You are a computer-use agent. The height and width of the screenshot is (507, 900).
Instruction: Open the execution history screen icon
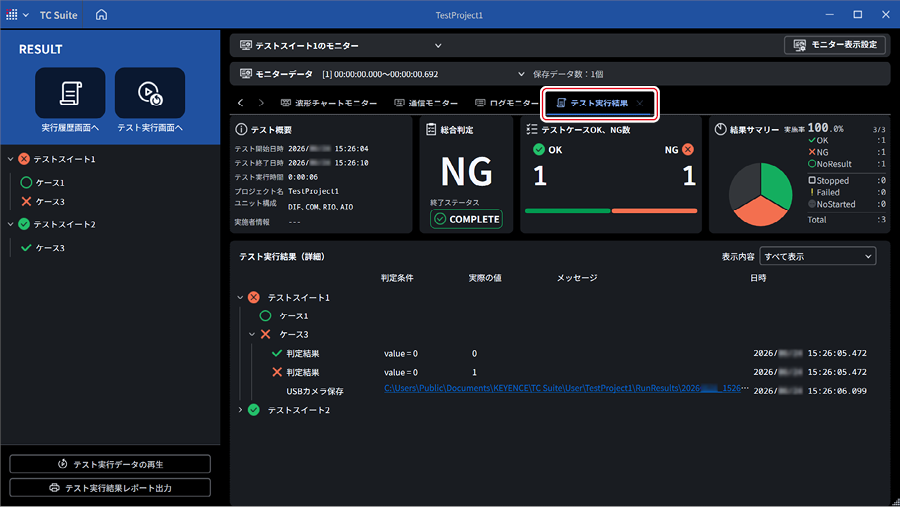point(70,93)
